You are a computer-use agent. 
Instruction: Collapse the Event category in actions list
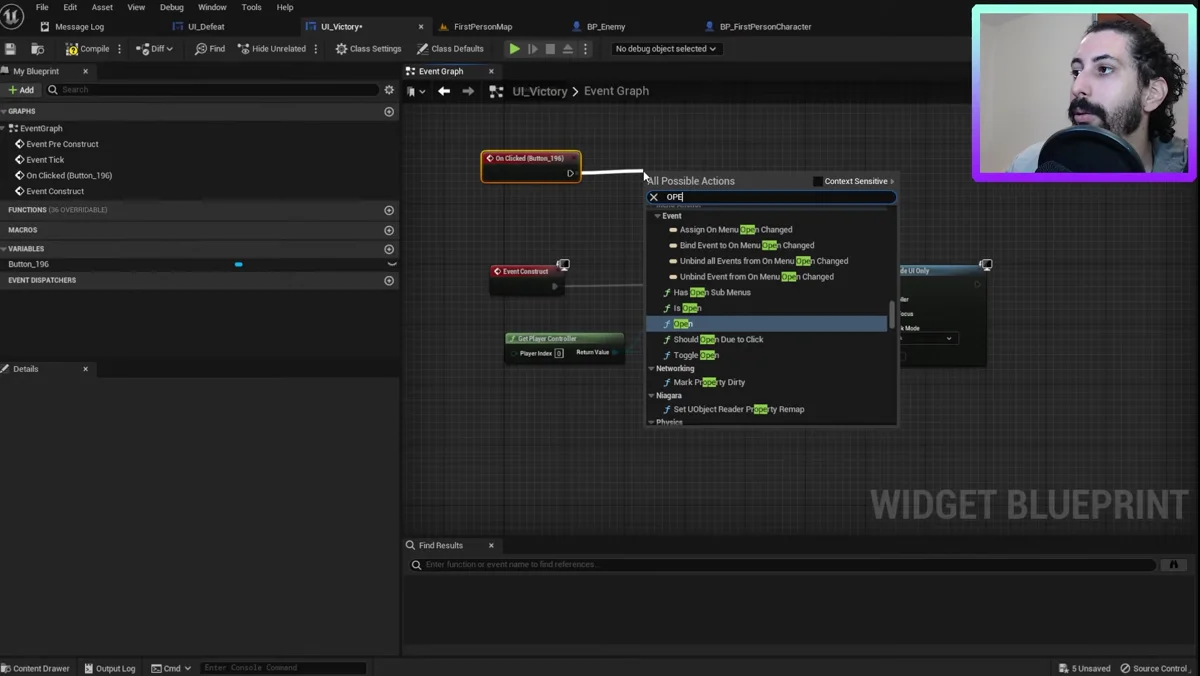coord(657,216)
